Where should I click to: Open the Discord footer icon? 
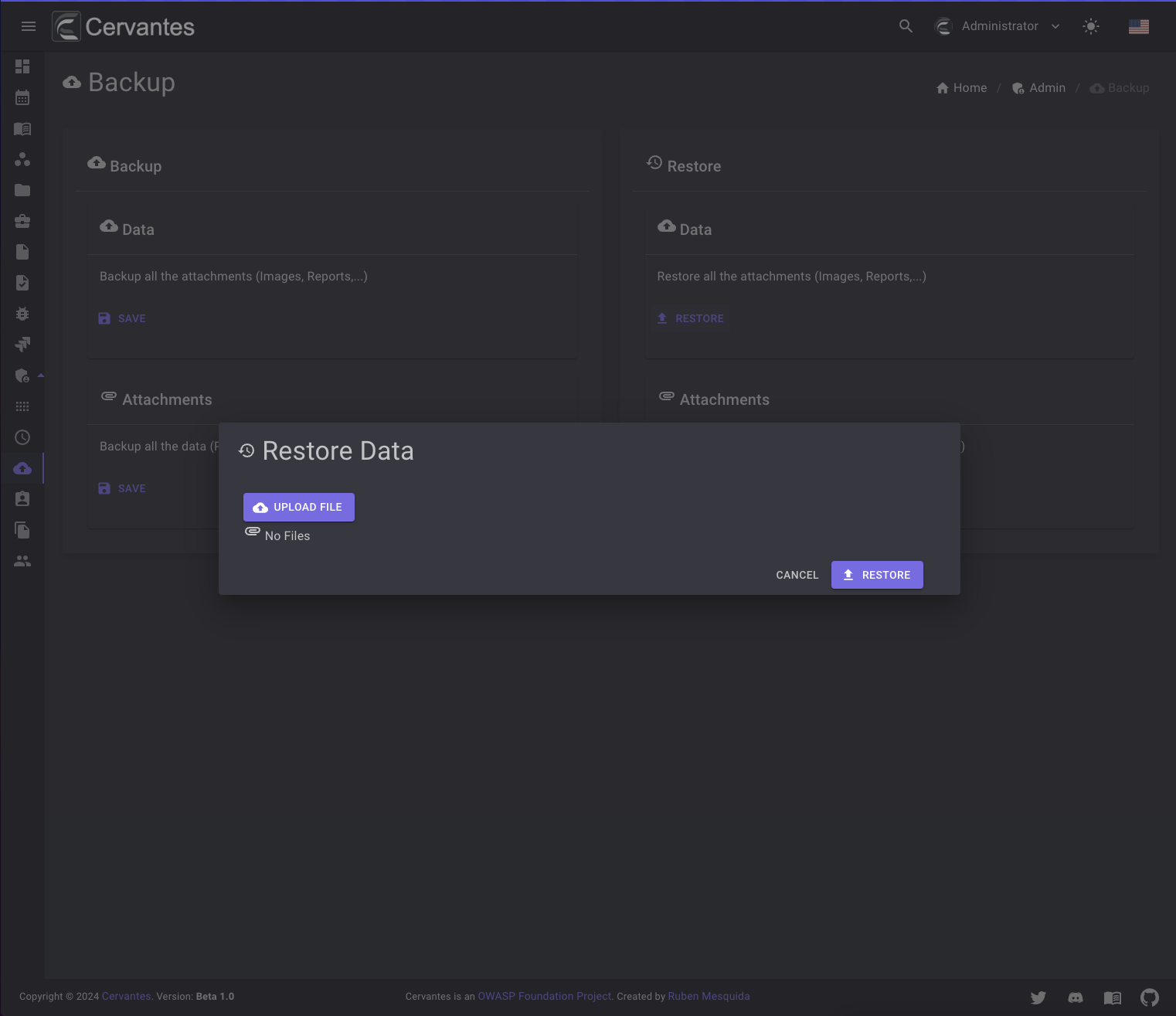[1076, 997]
